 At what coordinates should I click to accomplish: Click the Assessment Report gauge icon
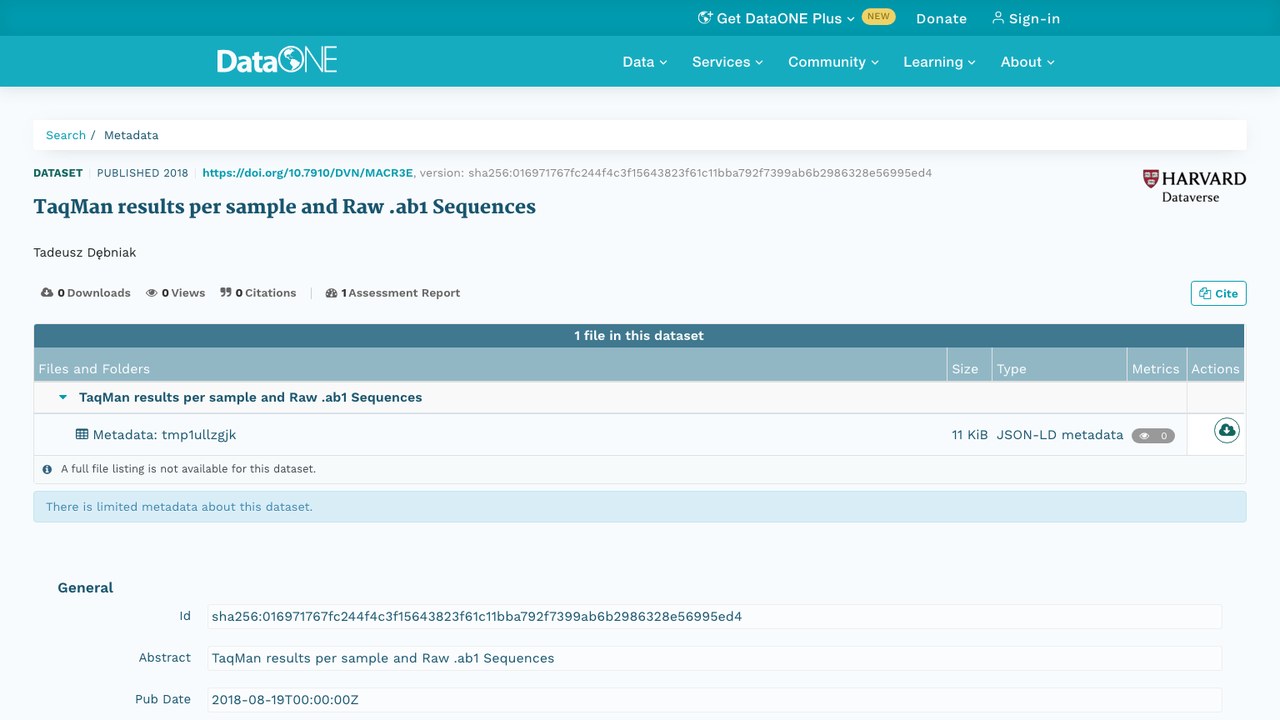pos(332,293)
